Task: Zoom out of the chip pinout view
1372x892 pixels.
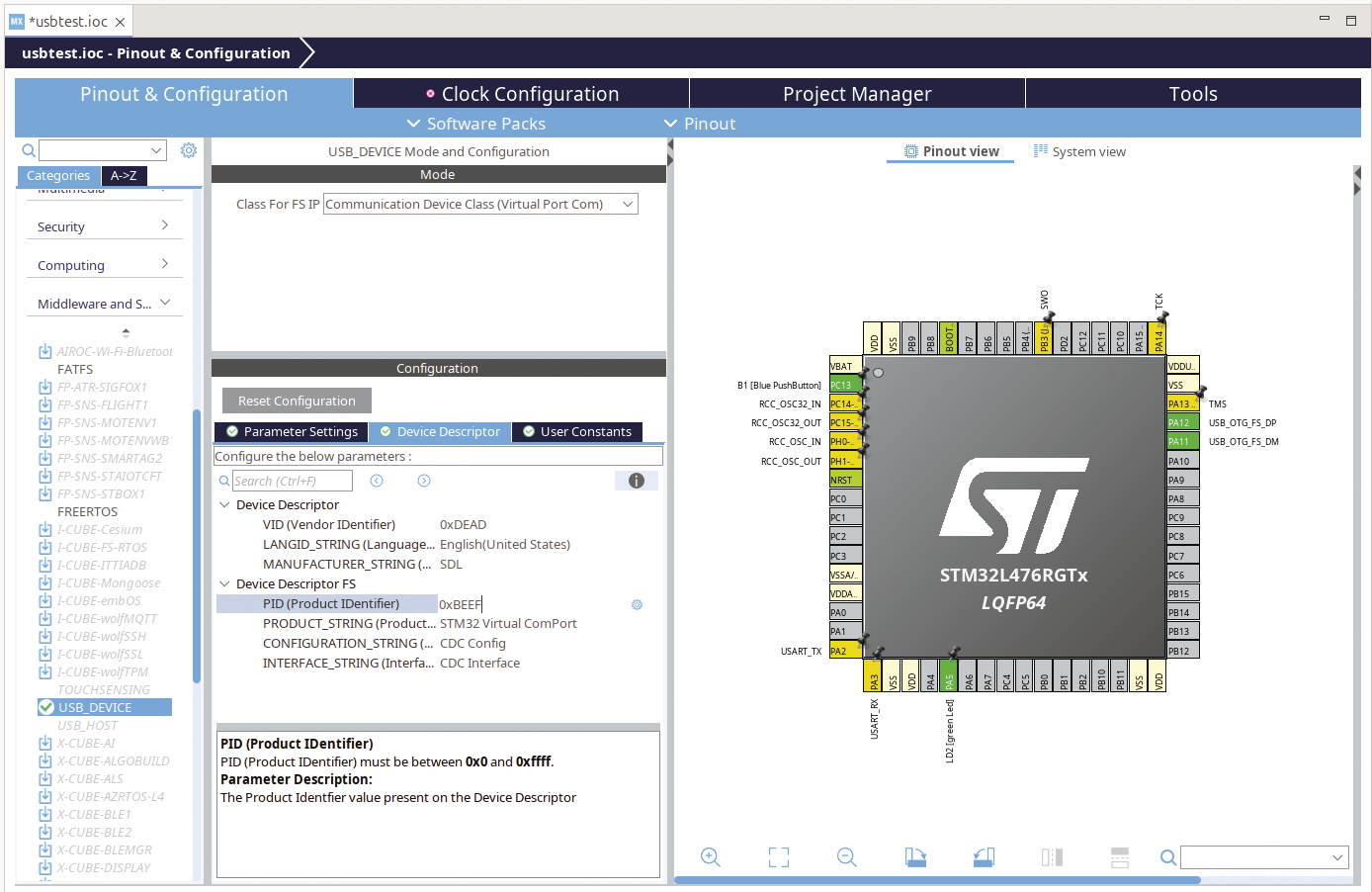Action: click(x=847, y=857)
